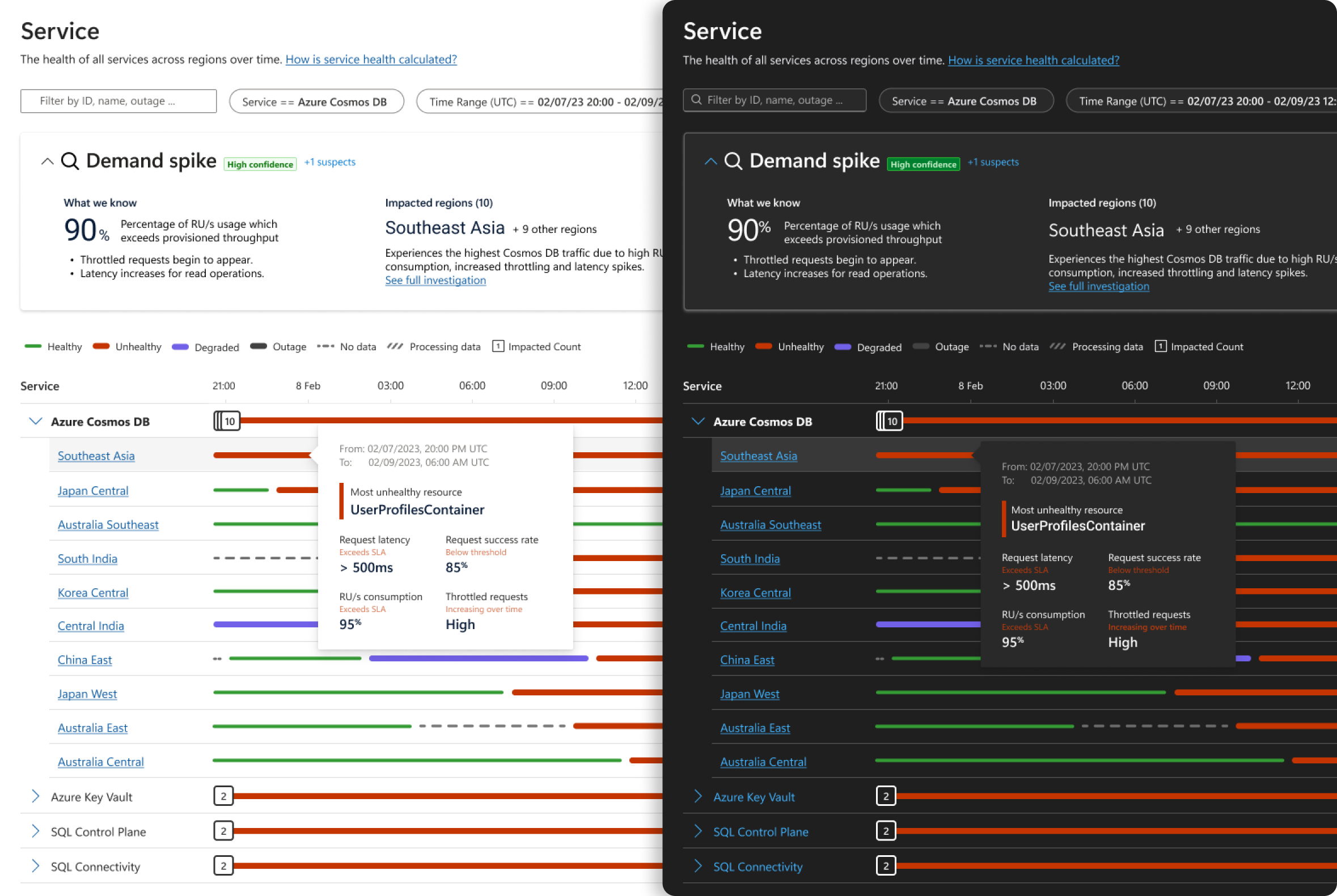This screenshot has width=1337, height=896.
Task: Click Australia East dashed no-data segment, light panel
Action: pyautogui.click(x=492, y=727)
